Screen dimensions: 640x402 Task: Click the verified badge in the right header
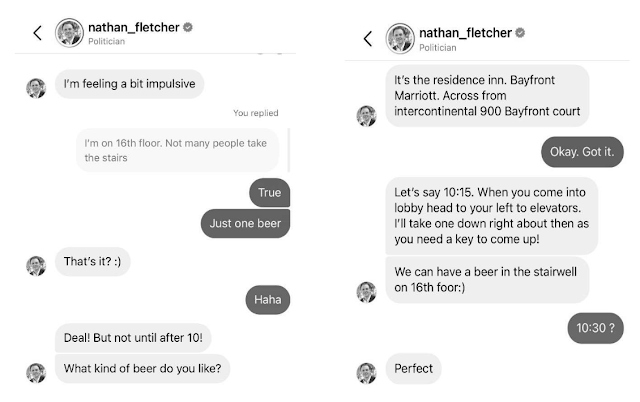(520, 32)
